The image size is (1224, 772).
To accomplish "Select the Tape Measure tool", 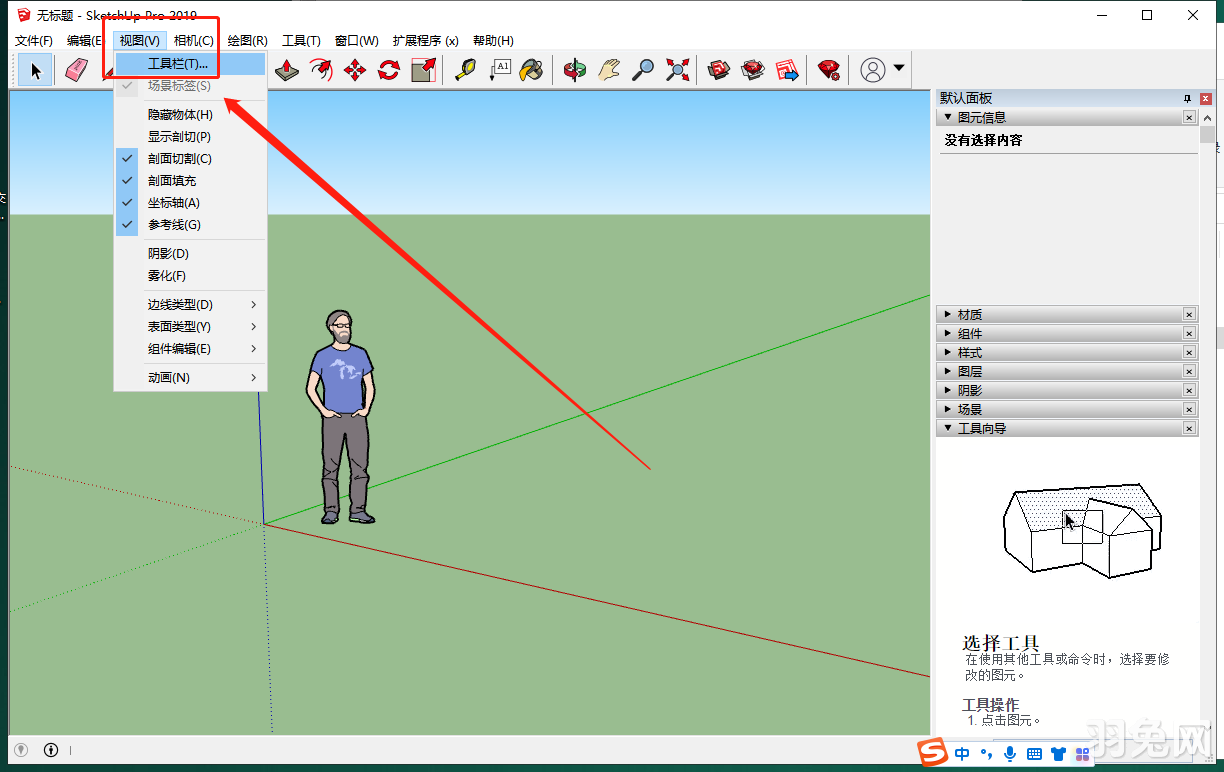I will [464, 70].
